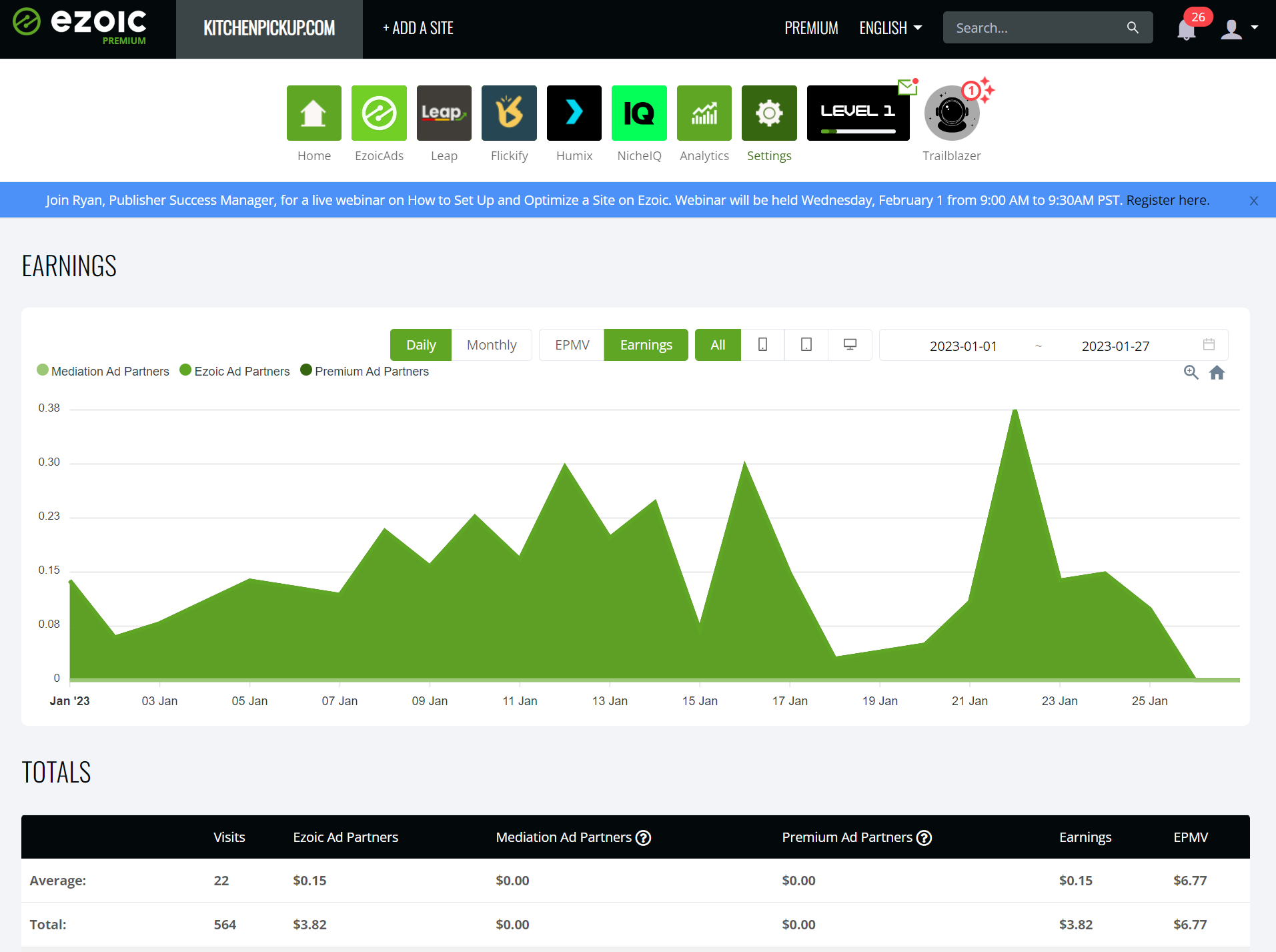Click the Ezoic Ad Partners column header
Viewport: 1276px width, 952px height.
coord(346,837)
